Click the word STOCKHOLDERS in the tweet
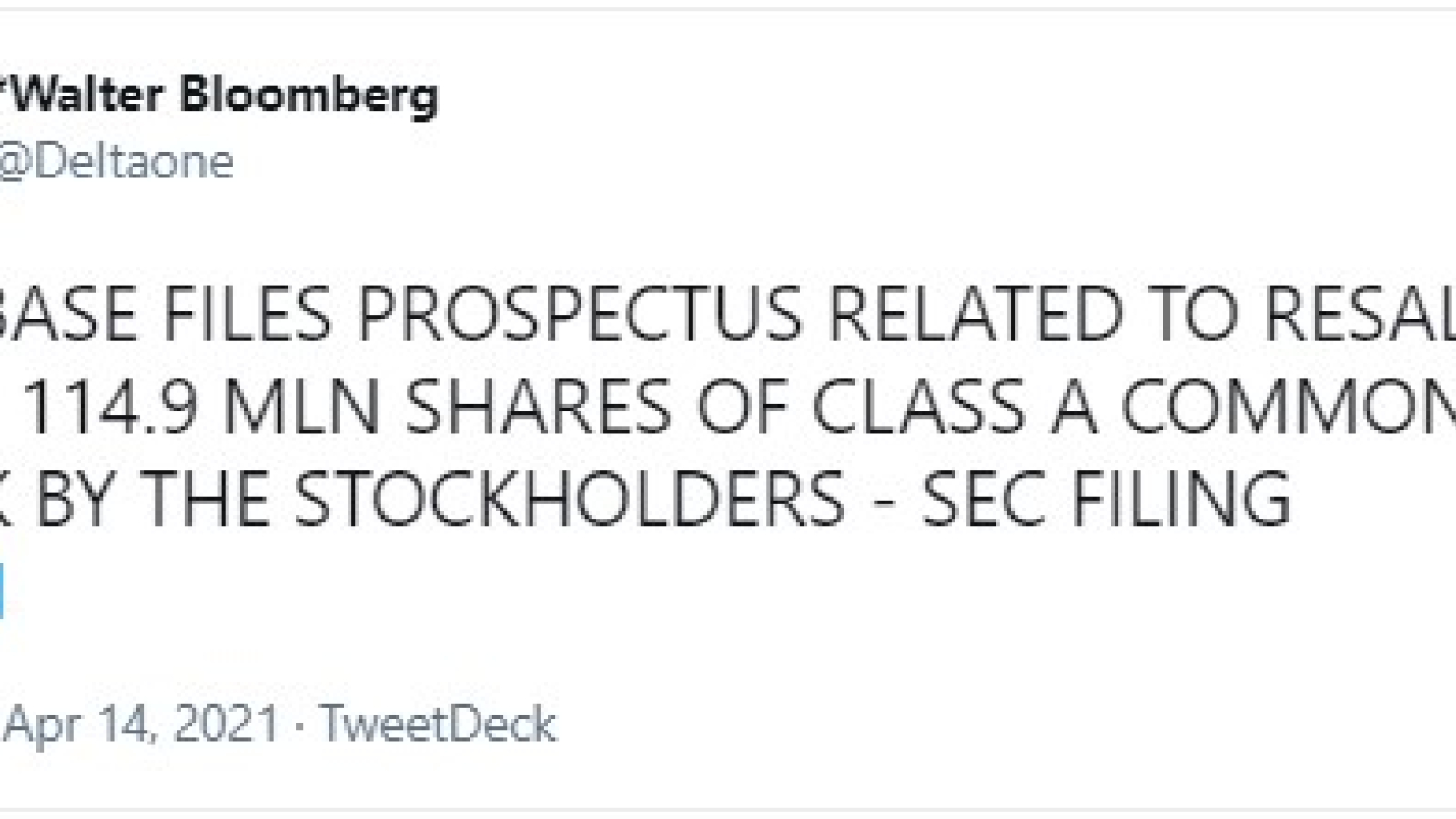The image size is (1456, 819). tap(570, 499)
